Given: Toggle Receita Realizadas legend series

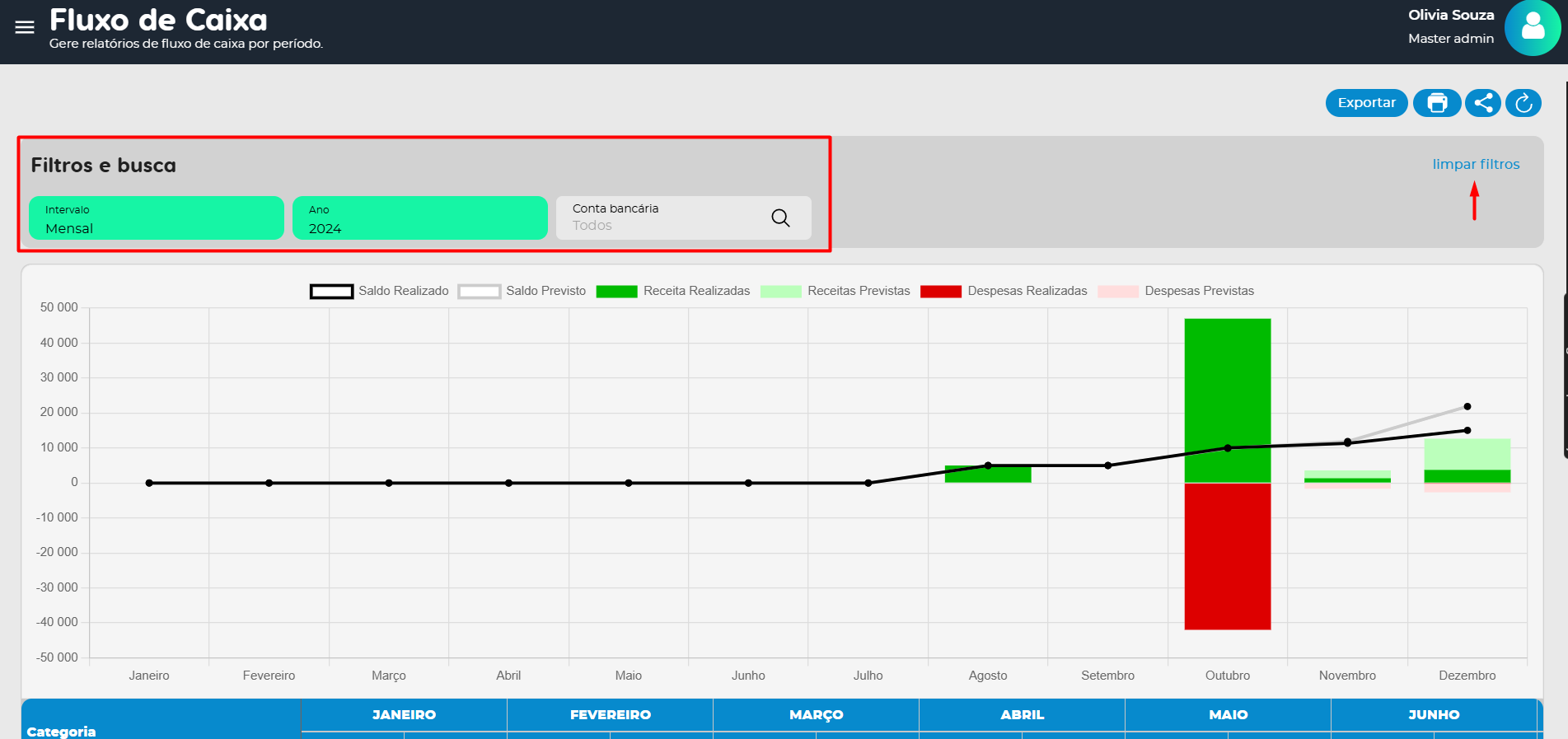Looking at the screenshot, I should [x=673, y=291].
